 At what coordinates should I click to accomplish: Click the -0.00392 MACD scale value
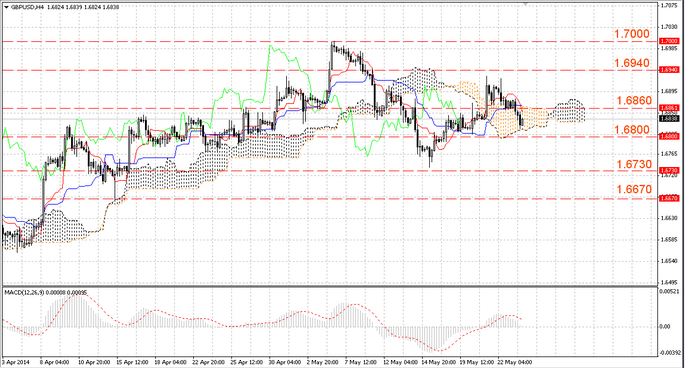pyautogui.click(x=670, y=353)
